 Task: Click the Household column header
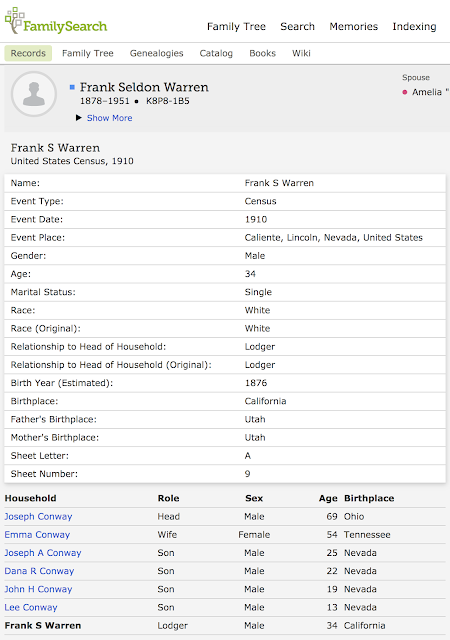[x=31, y=498]
